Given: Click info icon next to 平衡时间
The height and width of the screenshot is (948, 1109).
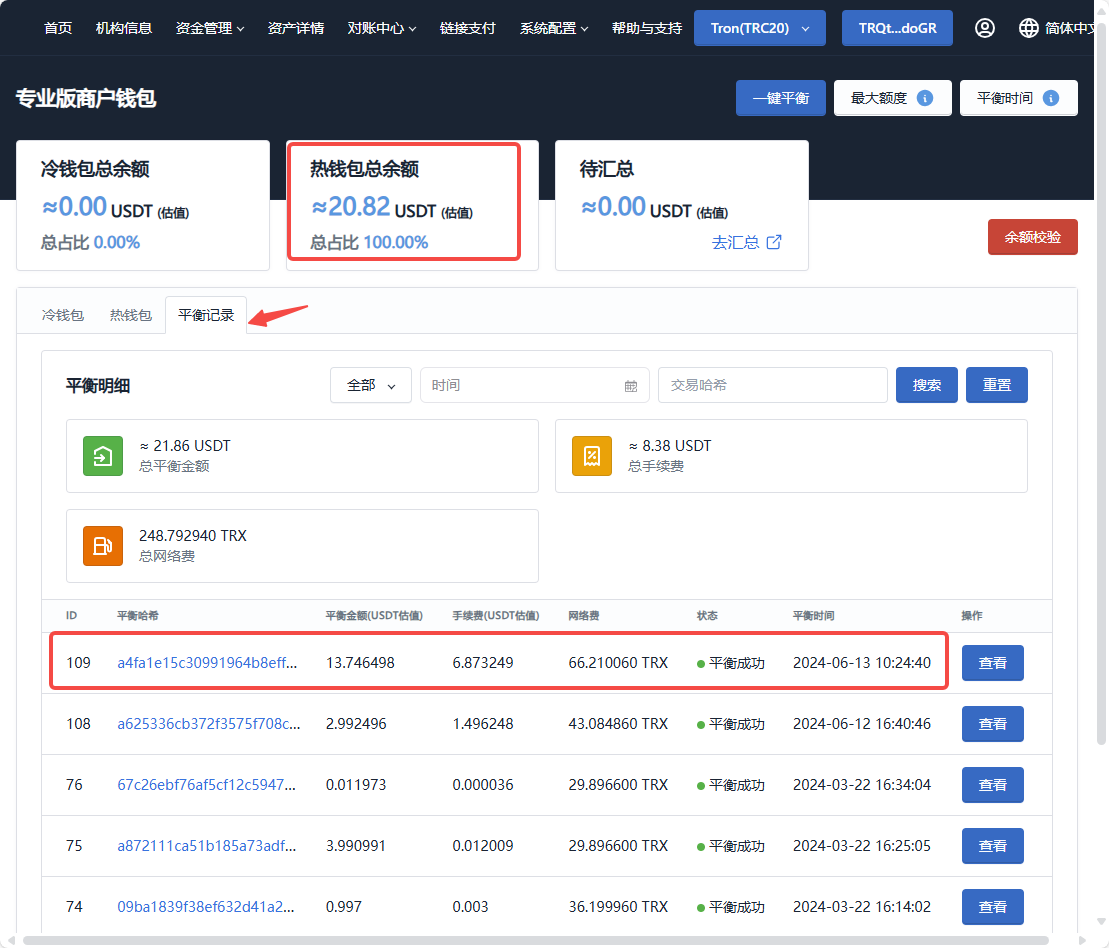Looking at the screenshot, I should (x=1051, y=98).
